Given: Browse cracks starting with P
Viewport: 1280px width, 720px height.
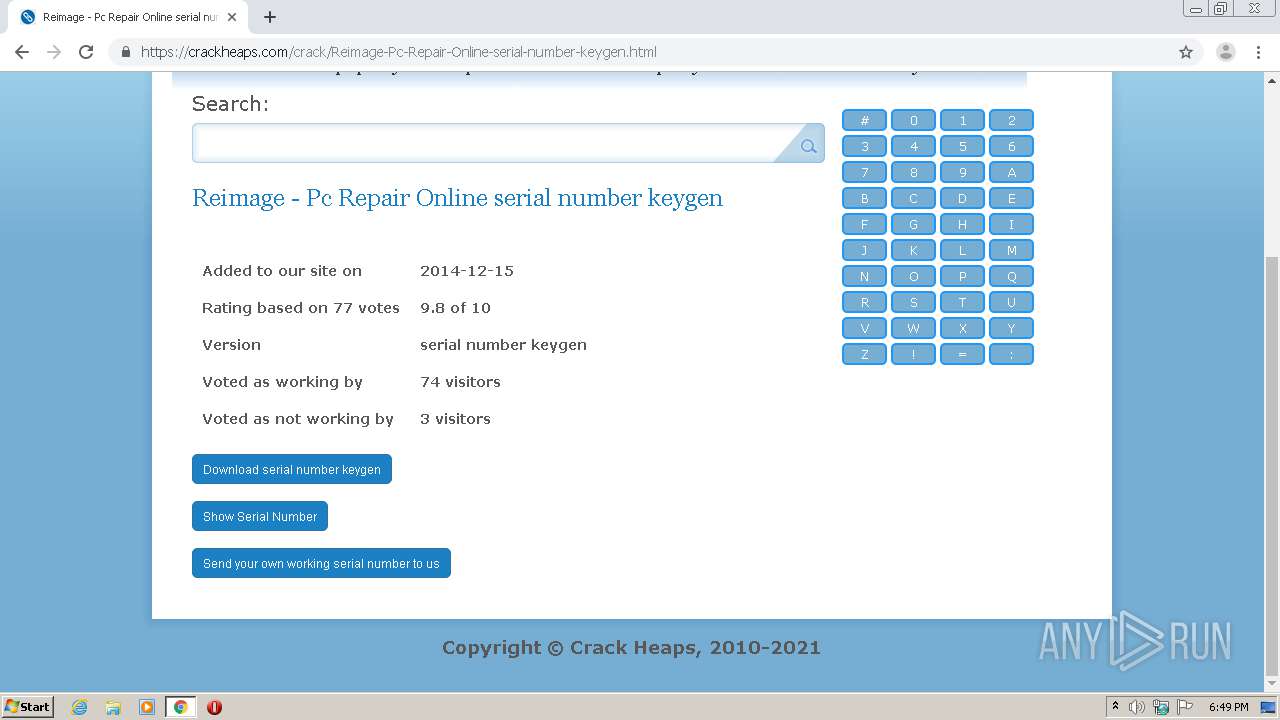Looking at the screenshot, I should pyautogui.click(x=962, y=276).
